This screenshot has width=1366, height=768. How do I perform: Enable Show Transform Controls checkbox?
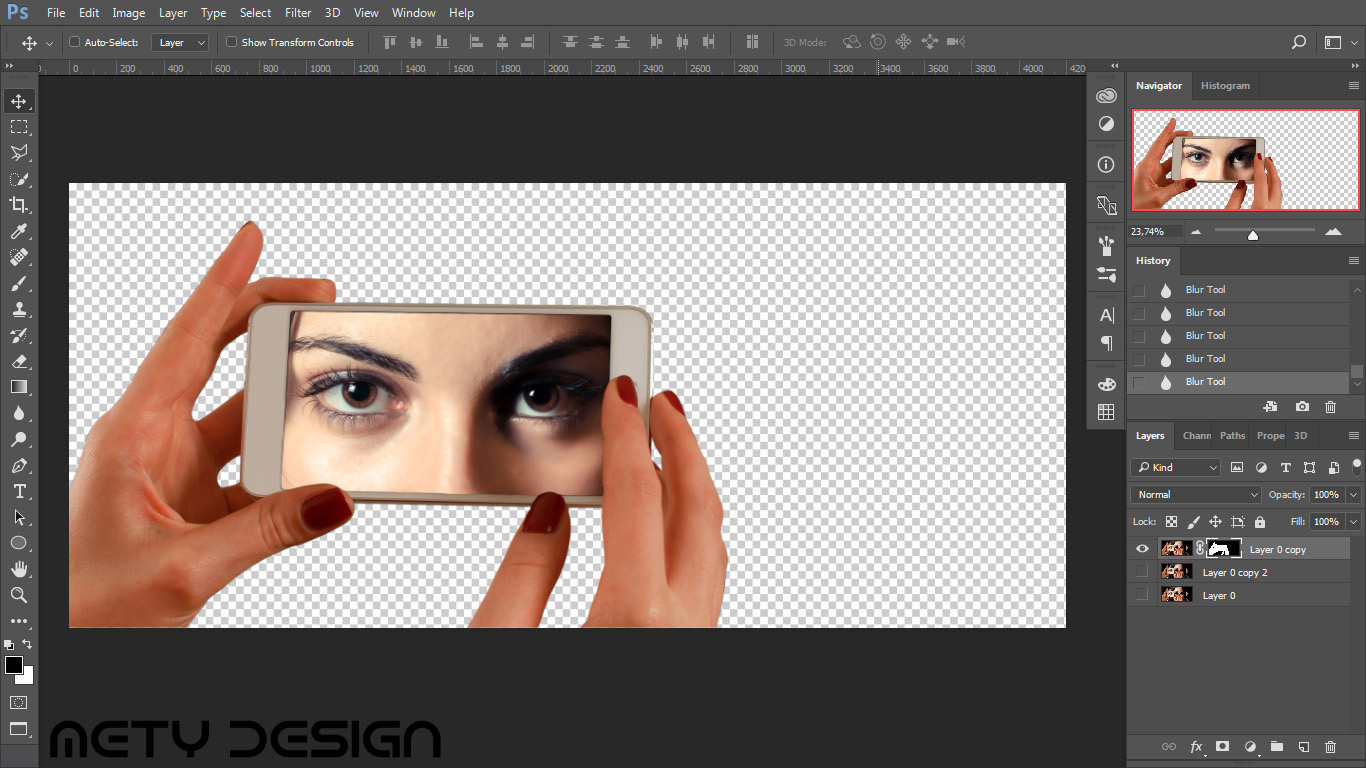(231, 42)
